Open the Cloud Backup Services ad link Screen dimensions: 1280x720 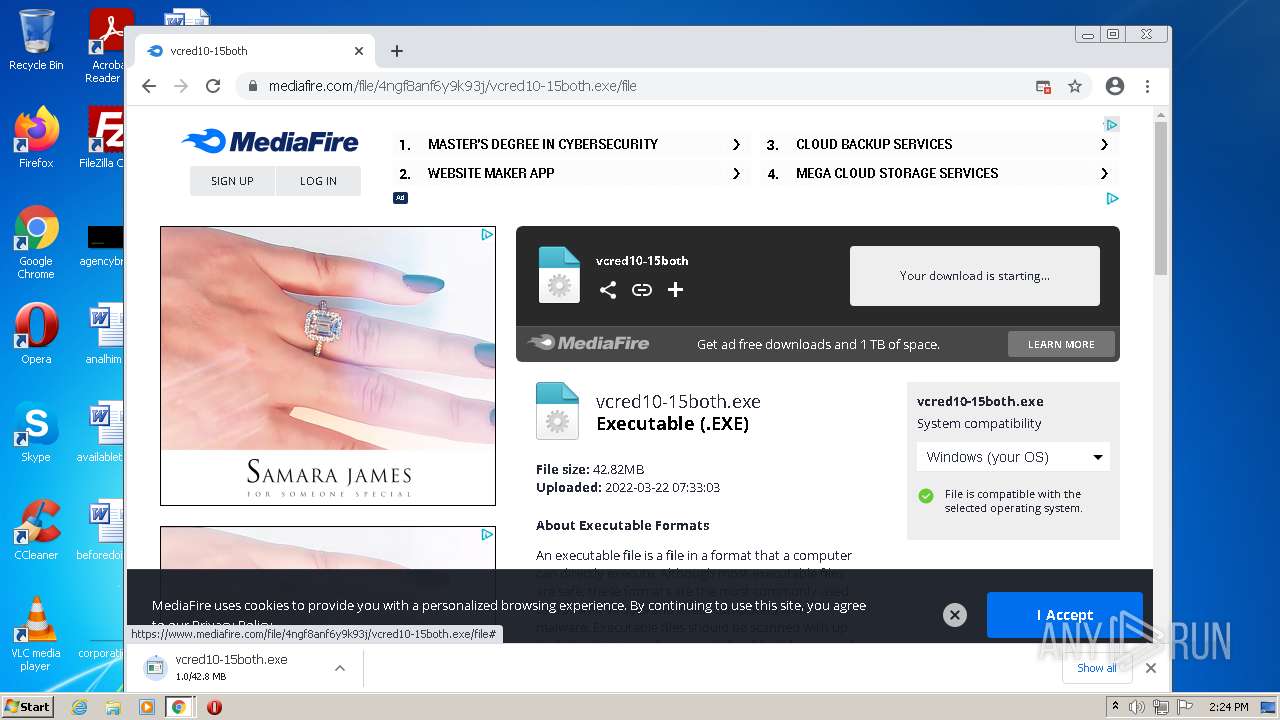point(938,144)
